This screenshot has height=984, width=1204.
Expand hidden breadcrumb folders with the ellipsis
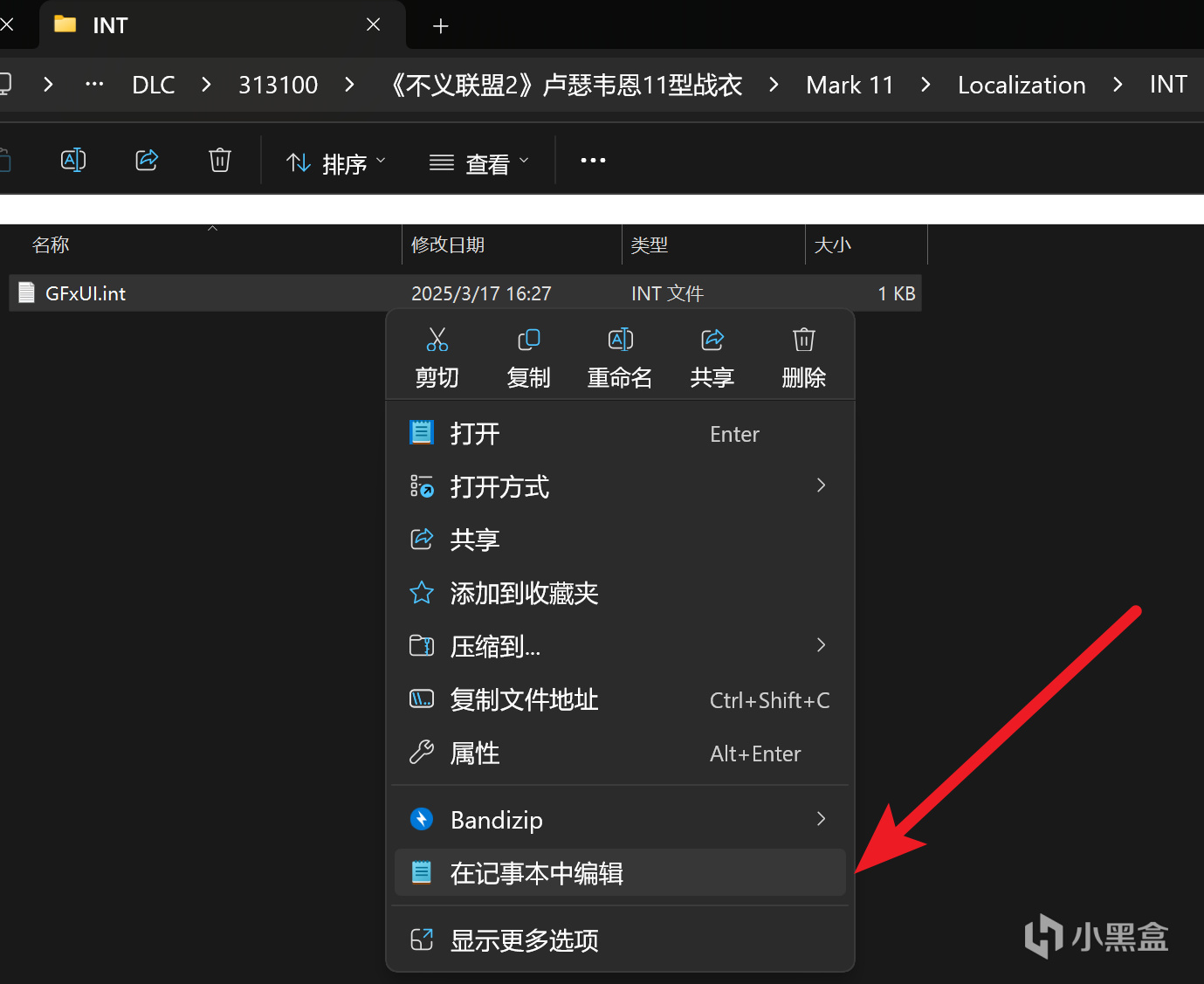point(94,85)
